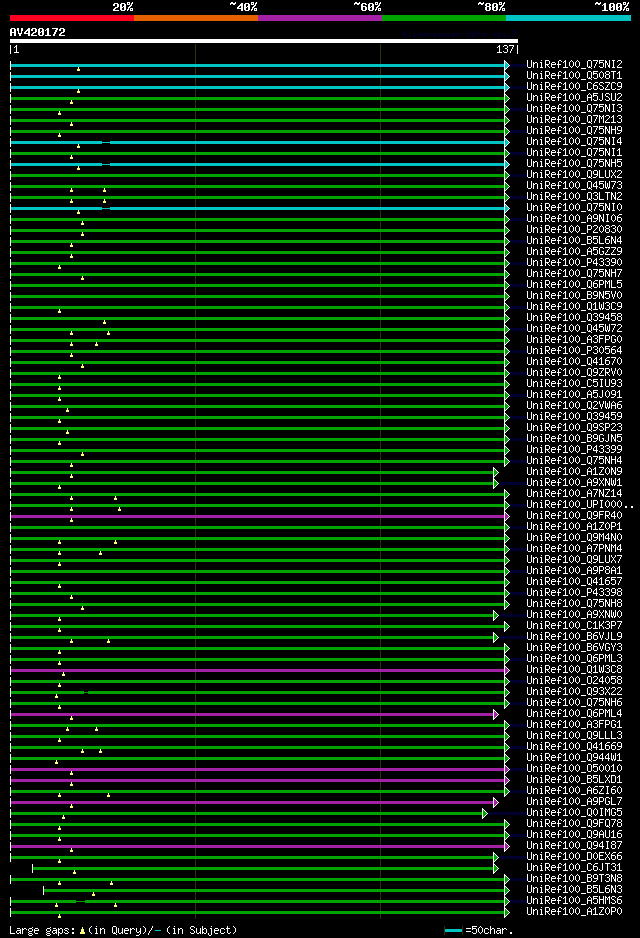Click the purple arrowhead ending A9PGL7 alignment
640x938 pixels.
pyautogui.click(x=496, y=802)
